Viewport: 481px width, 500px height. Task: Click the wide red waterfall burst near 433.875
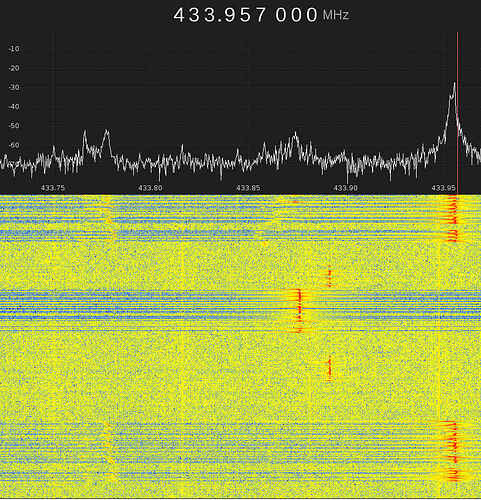click(x=299, y=311)
